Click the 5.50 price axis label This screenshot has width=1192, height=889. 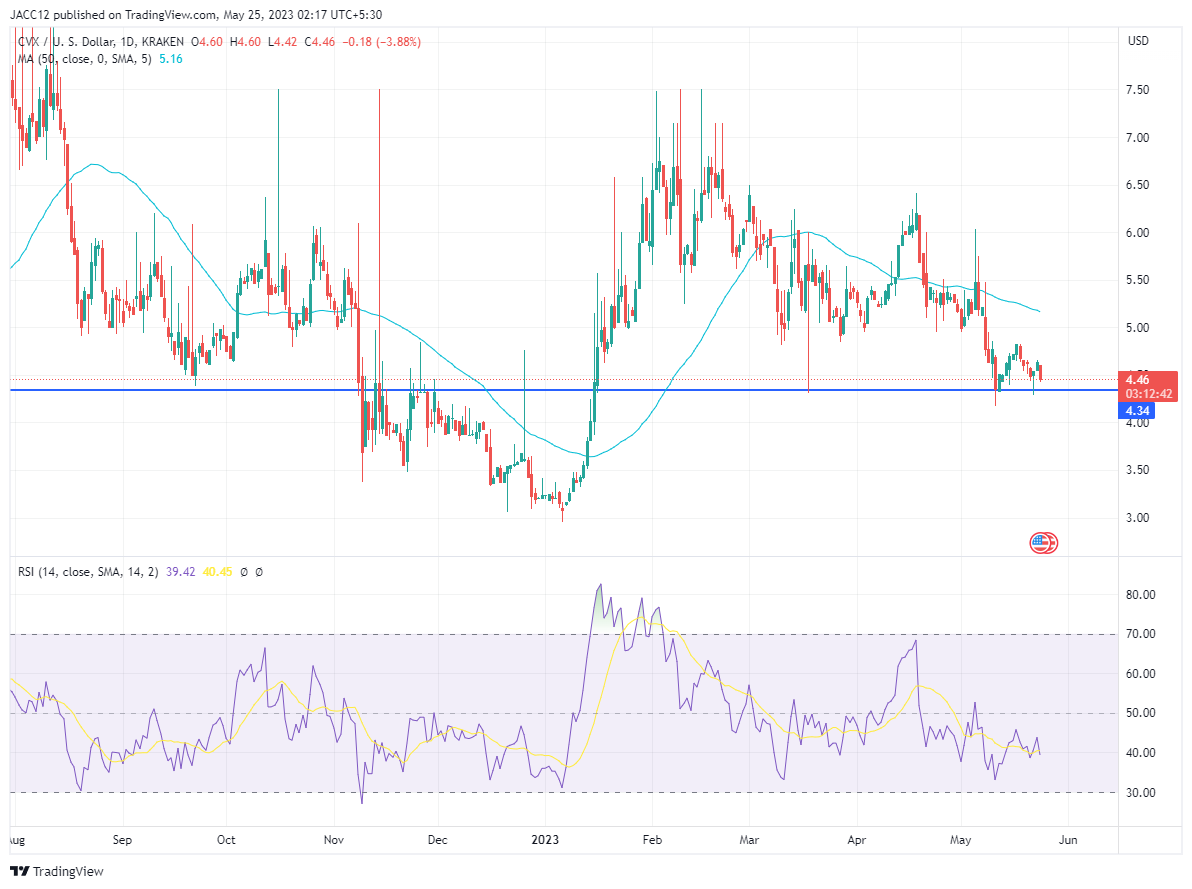coord(1137,280)
